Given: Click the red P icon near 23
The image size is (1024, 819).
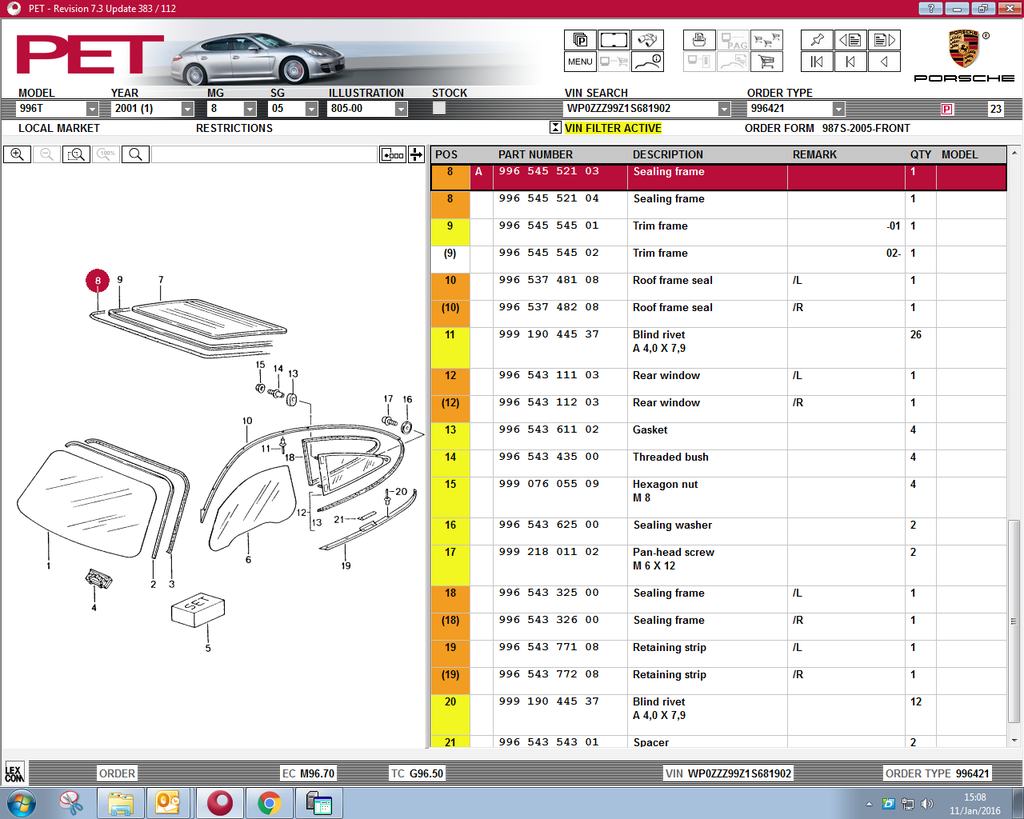Looking at the screenshot, I should point(947,109).
